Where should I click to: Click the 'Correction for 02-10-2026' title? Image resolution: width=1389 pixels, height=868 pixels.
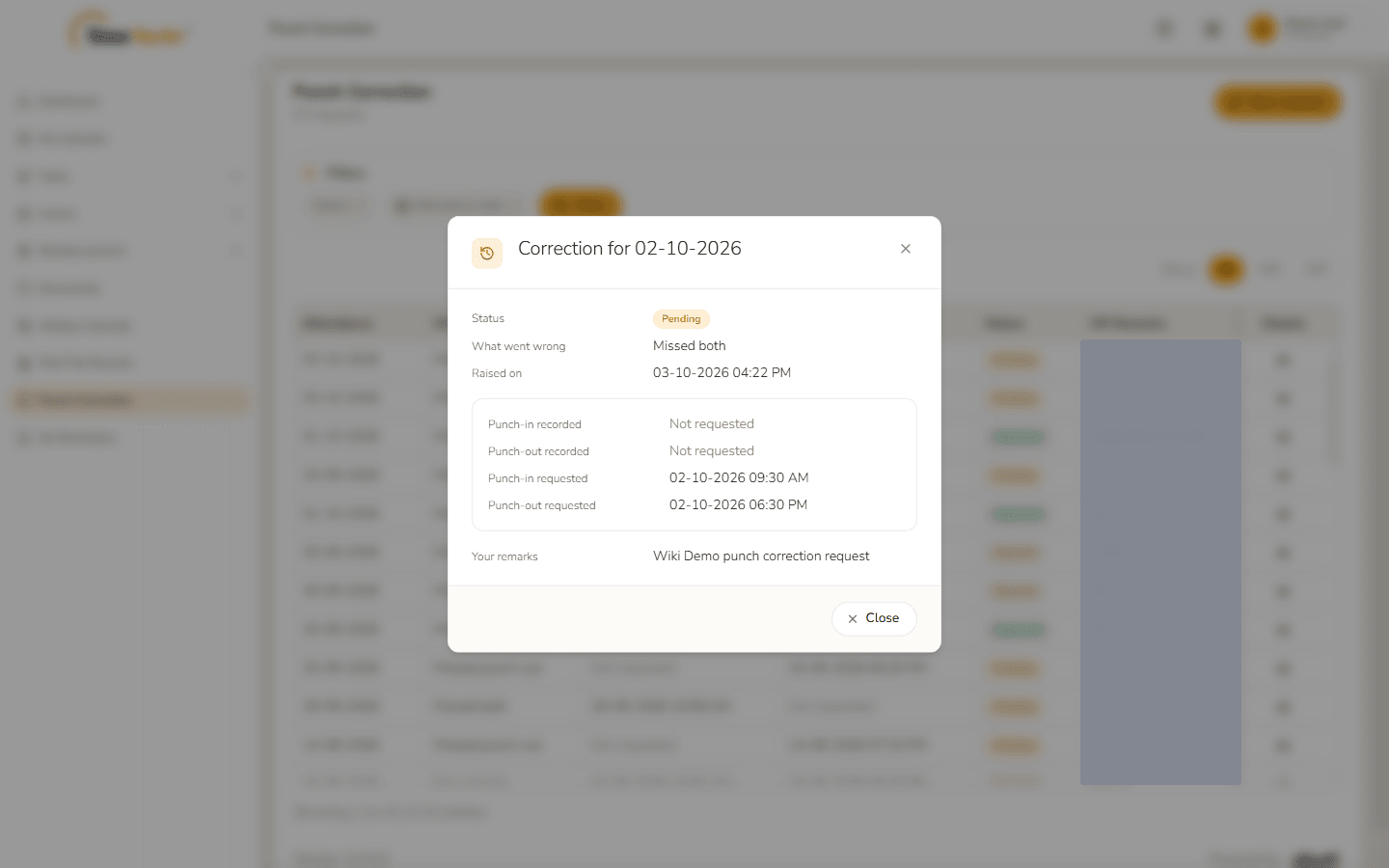pyautogui.click(x=630, y=249)
